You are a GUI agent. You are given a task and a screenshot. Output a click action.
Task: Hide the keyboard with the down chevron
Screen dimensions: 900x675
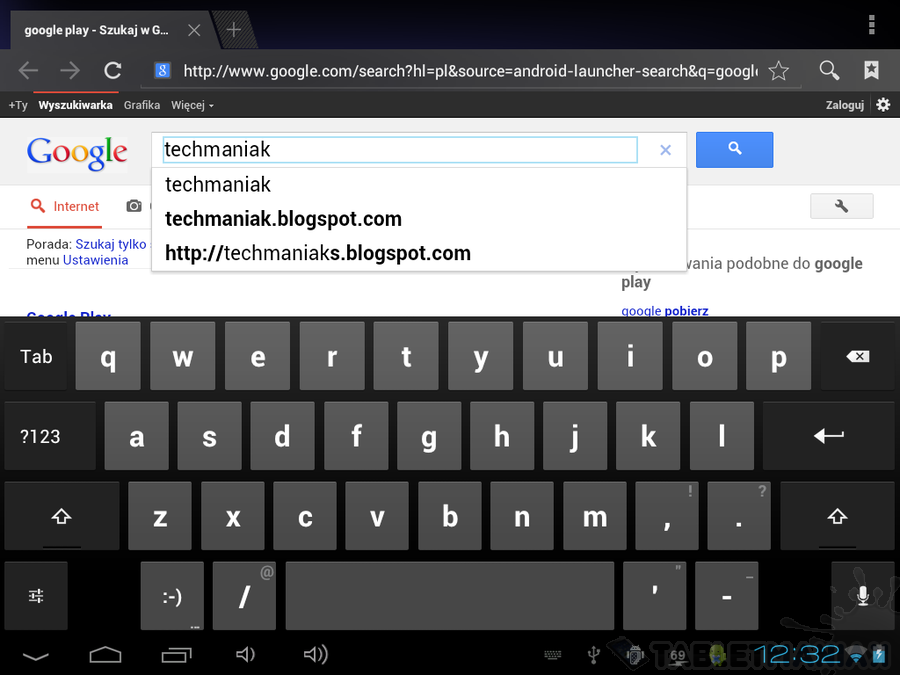[x=36, y=655]
